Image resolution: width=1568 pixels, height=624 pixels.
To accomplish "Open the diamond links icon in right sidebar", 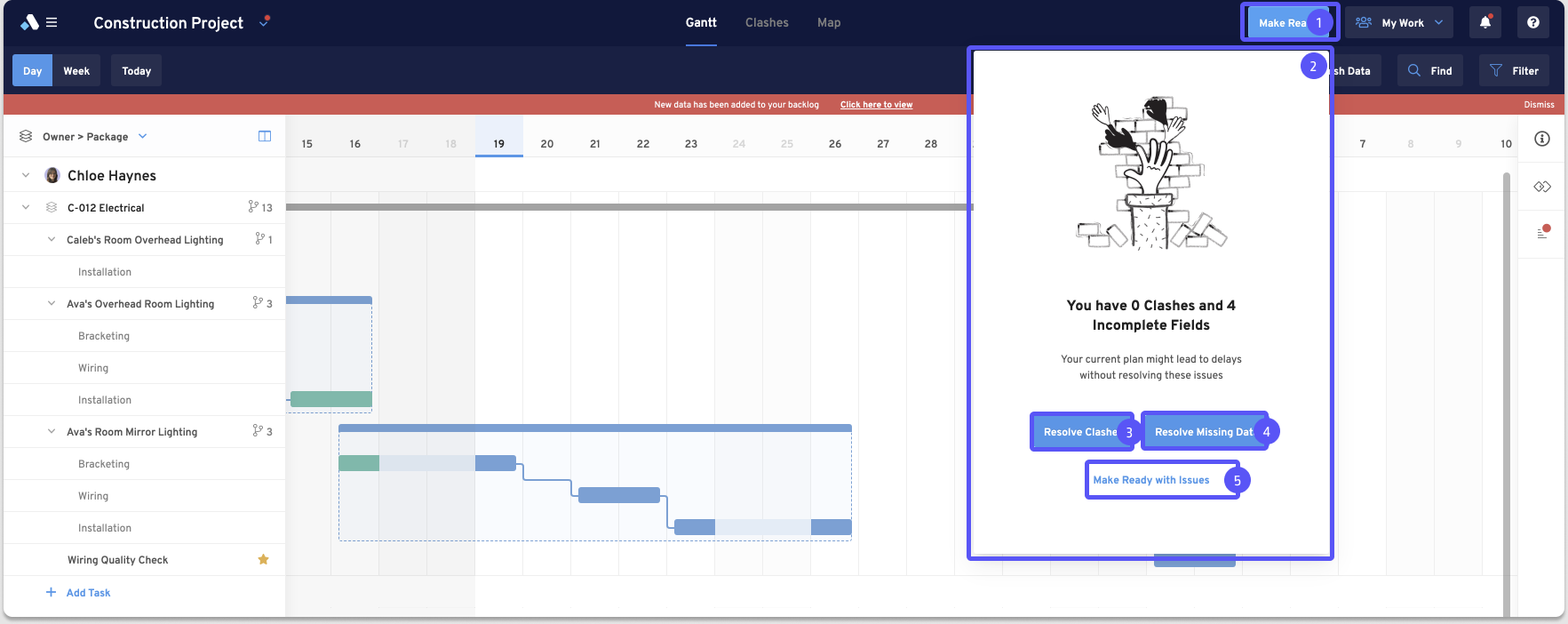I will click(1542, 187).
